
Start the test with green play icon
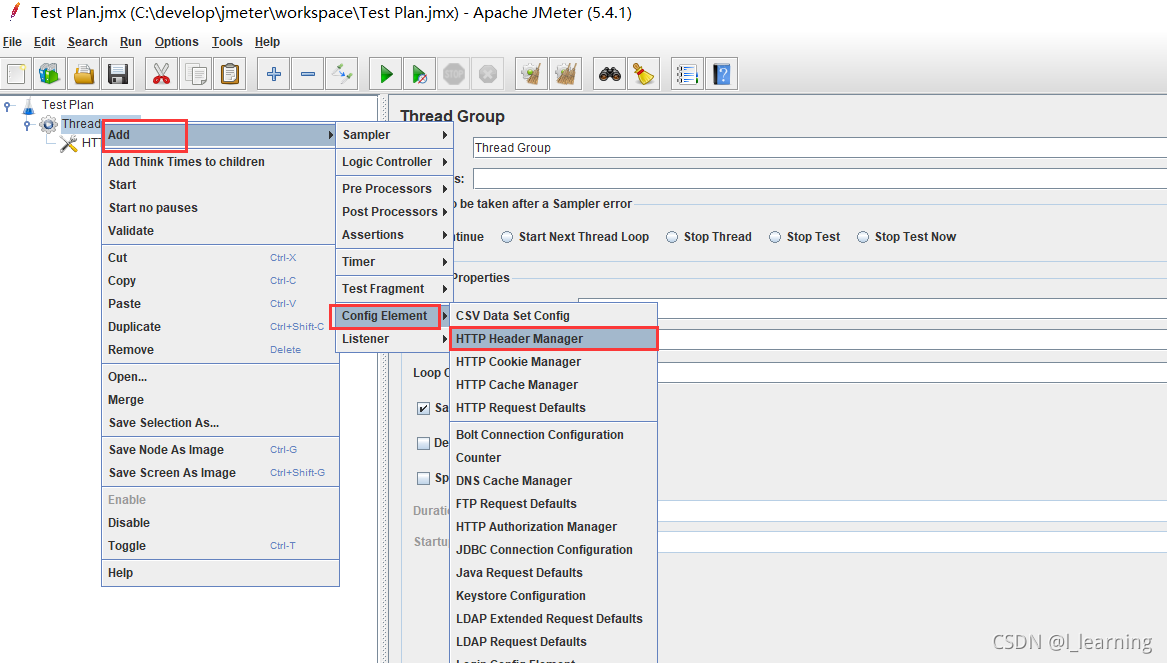tap(386, 74)
